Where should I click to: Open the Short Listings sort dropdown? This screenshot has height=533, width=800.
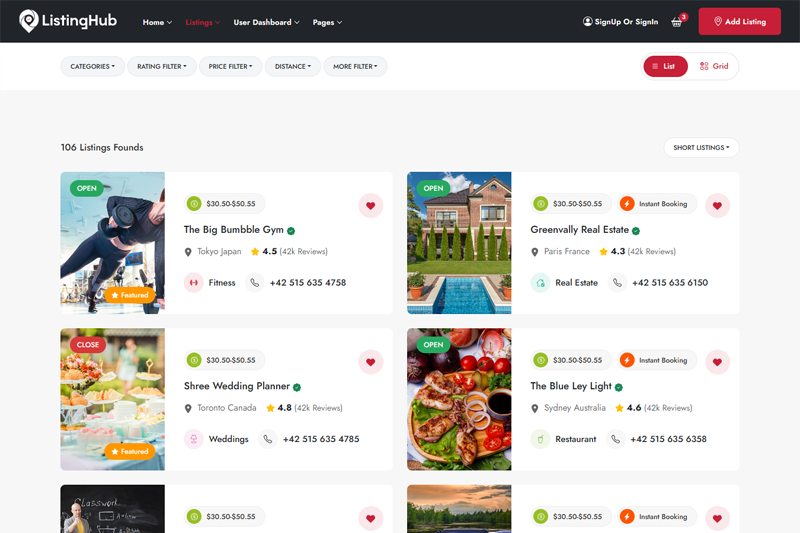pos(701,147)
